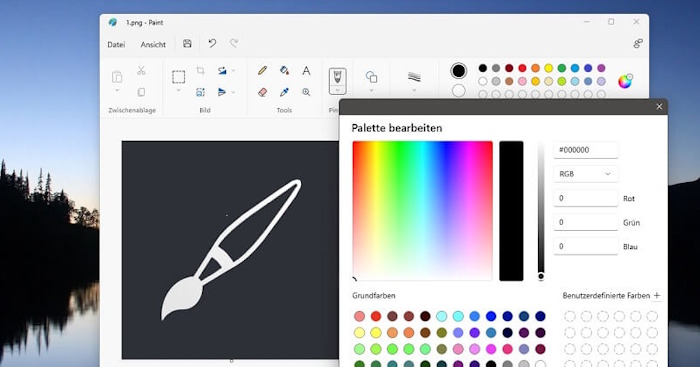700x367 pixels.
Task: Select the Eraser tool
Action: point(262,92)
